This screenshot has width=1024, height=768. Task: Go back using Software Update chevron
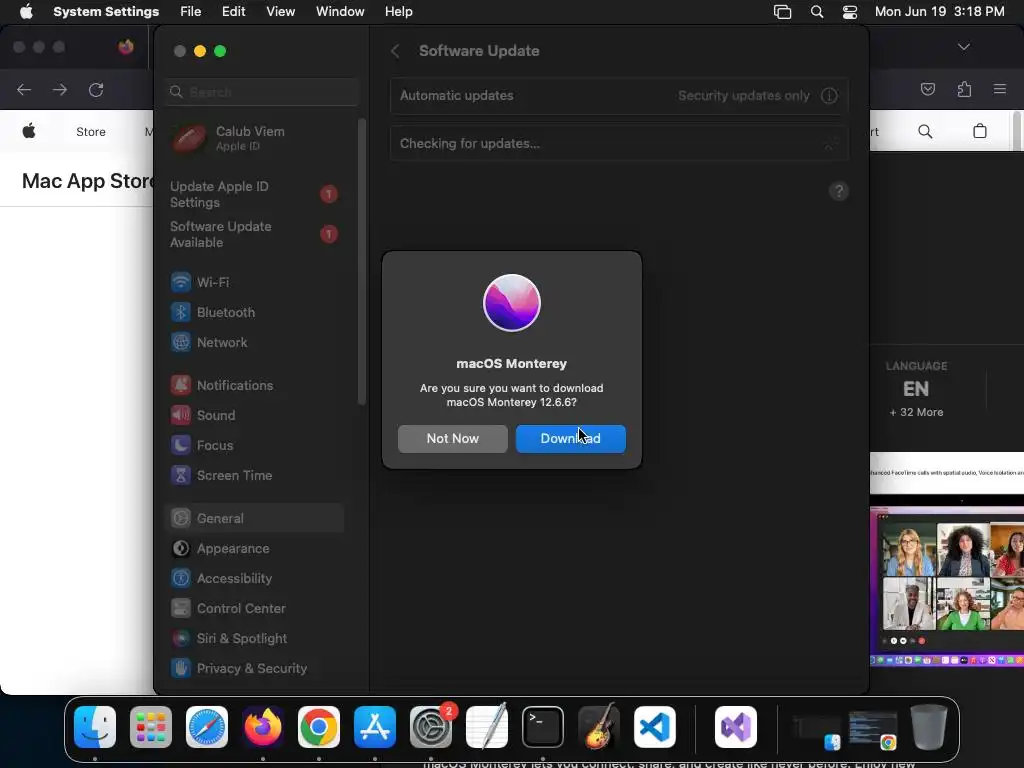pos(395,51)
